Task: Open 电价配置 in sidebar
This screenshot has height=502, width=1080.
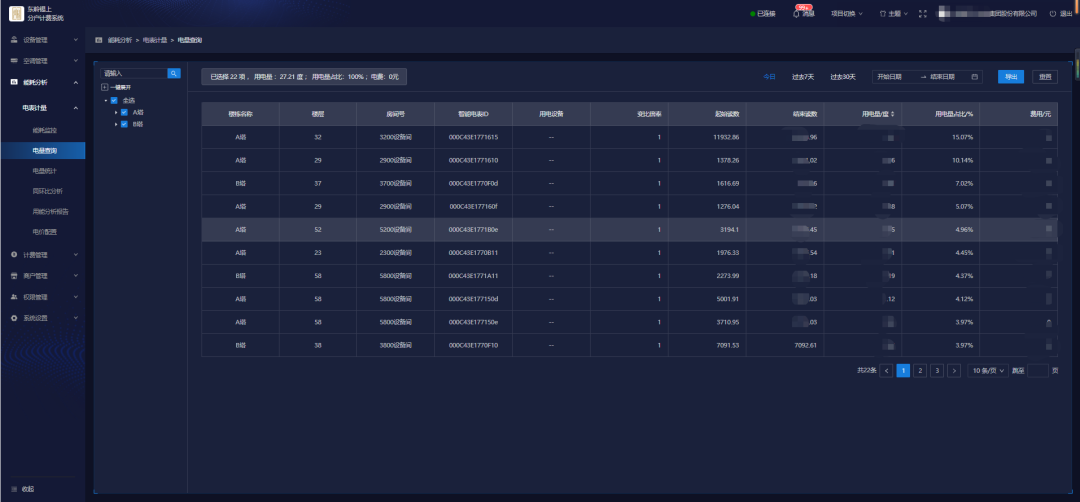Action: (44, 232)
